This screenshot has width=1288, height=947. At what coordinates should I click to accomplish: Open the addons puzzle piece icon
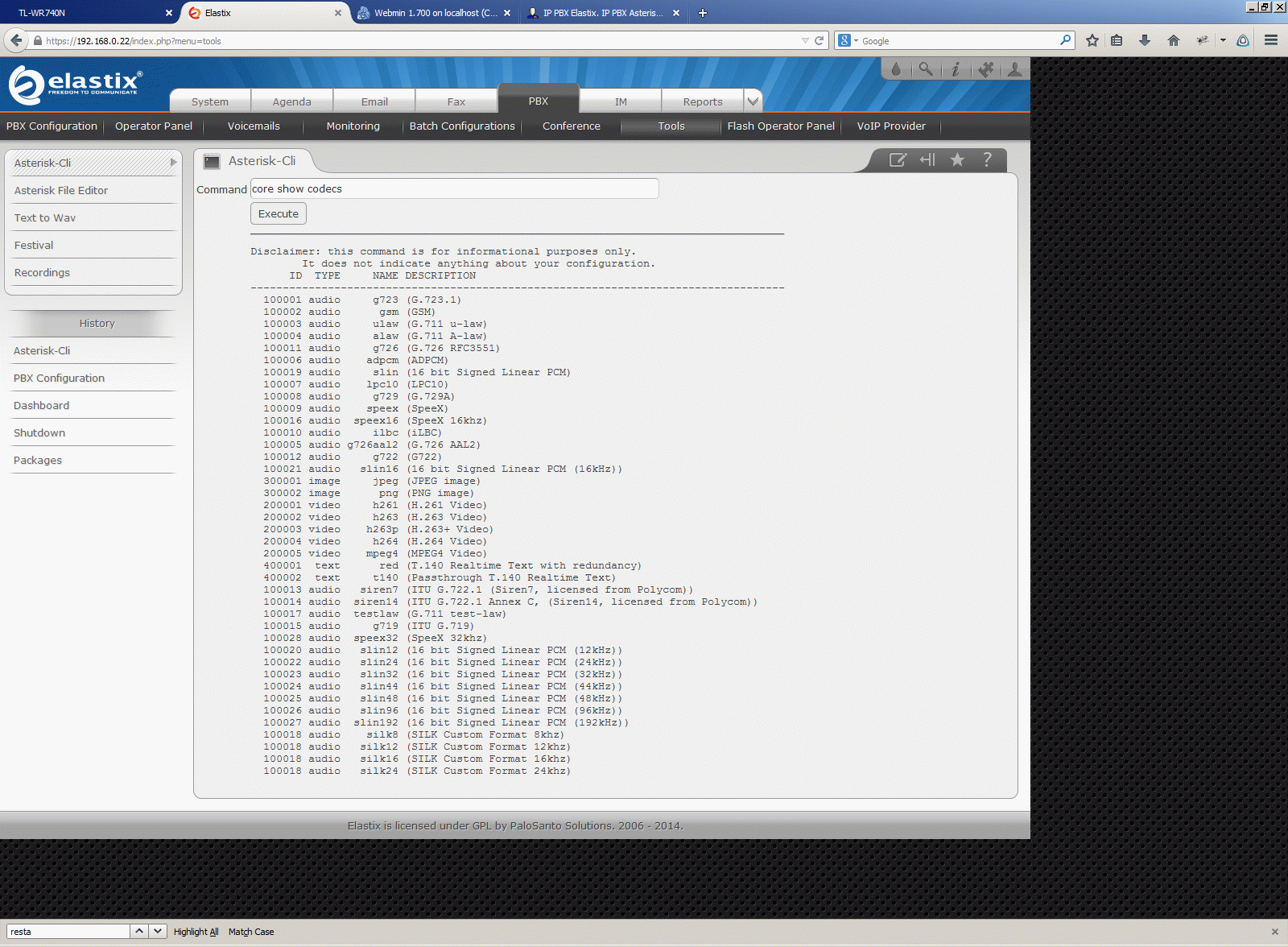click(x=985, y=69)
